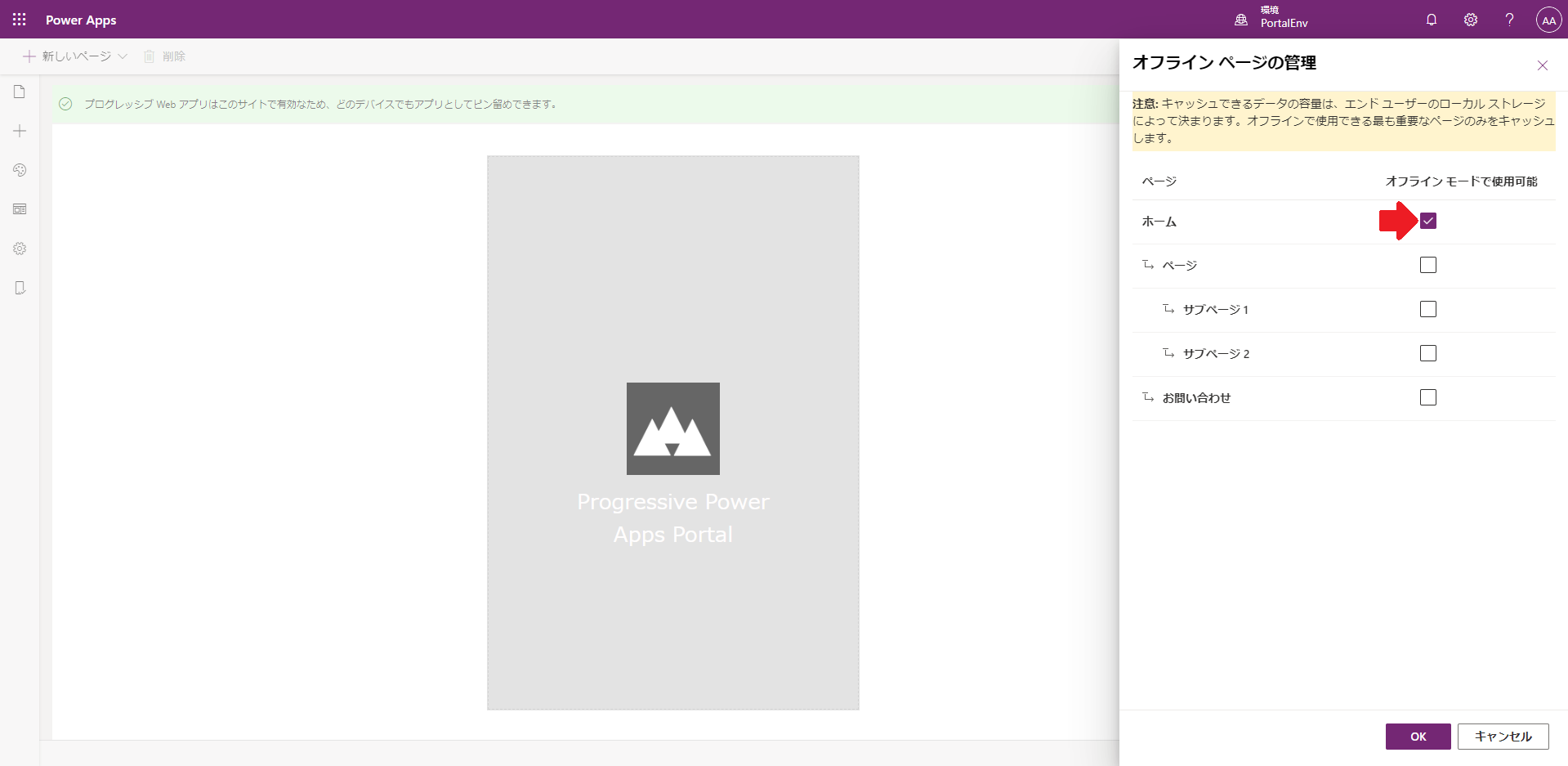The image size is (1568, 766).
Task: Open the settings gear in header
Action: (x=1471, y=20)
